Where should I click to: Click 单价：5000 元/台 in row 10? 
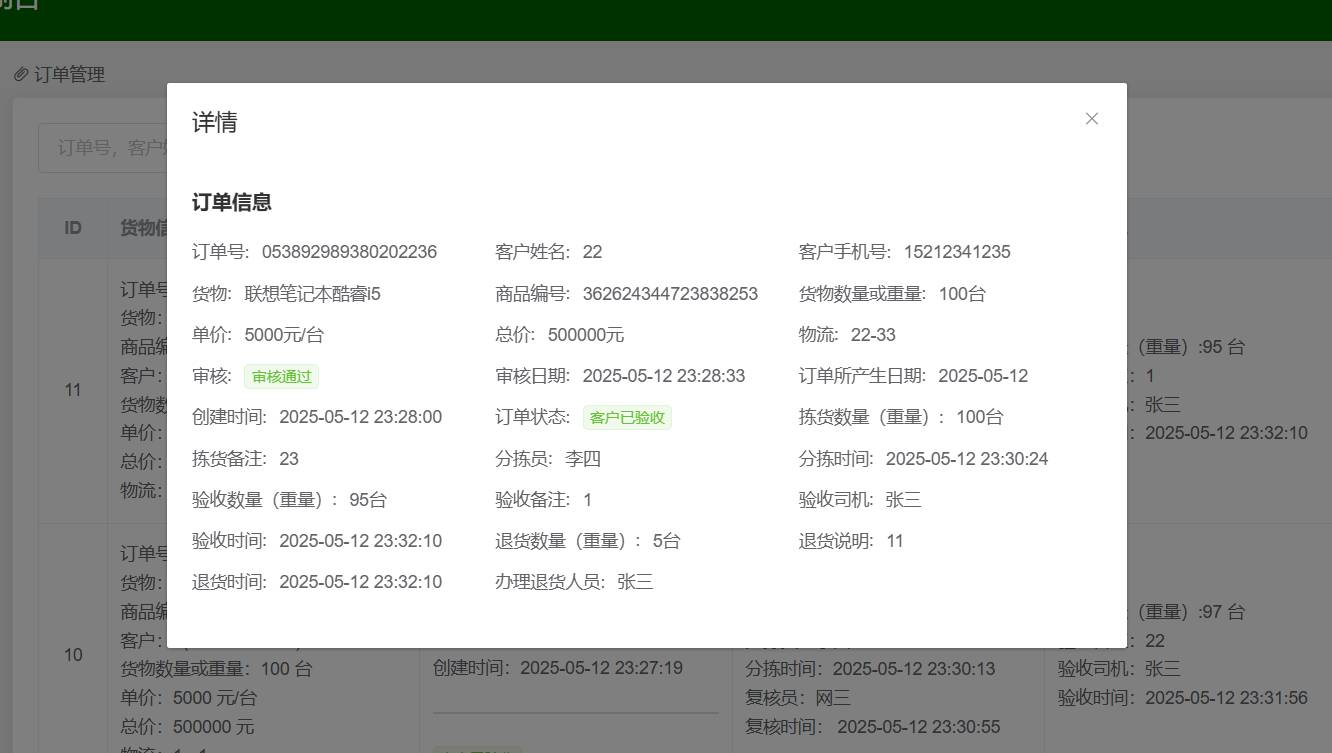click(189, 698)
